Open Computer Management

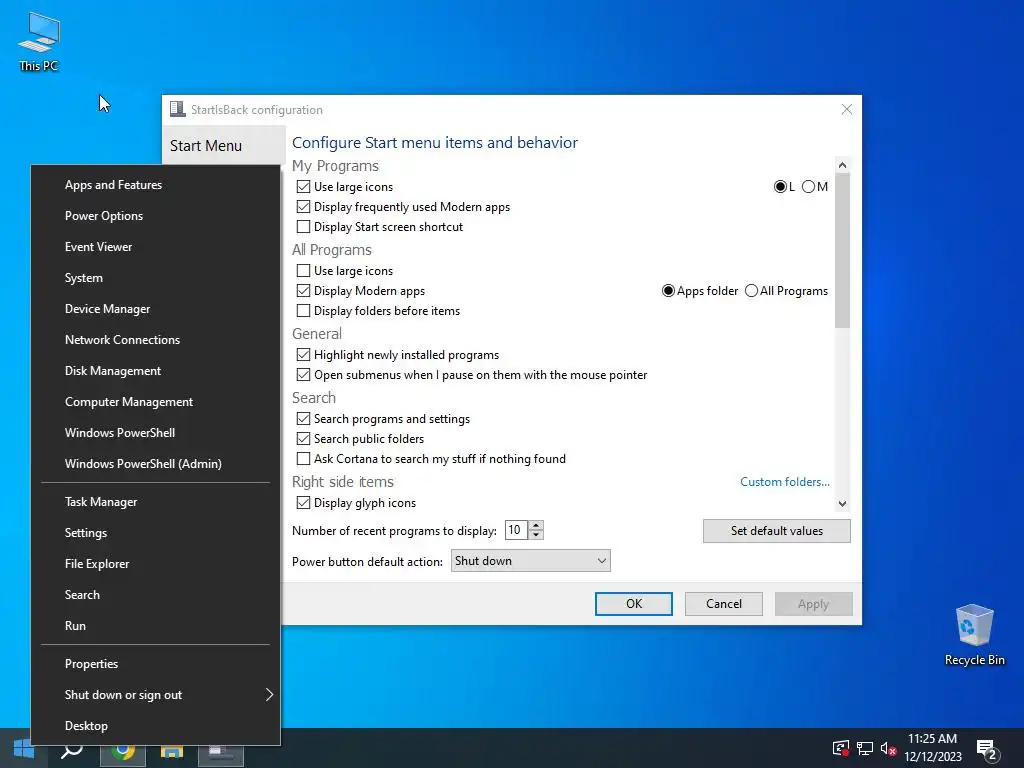point(157,402)
